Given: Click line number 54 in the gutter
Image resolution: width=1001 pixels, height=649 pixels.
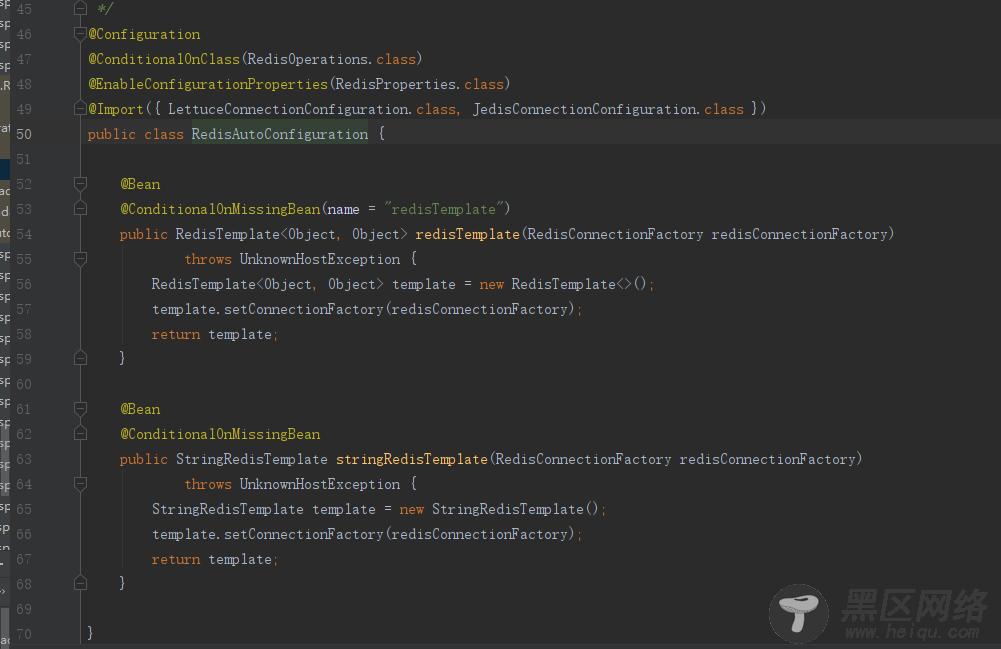Looking at the screenshot, I should (24, 234).
